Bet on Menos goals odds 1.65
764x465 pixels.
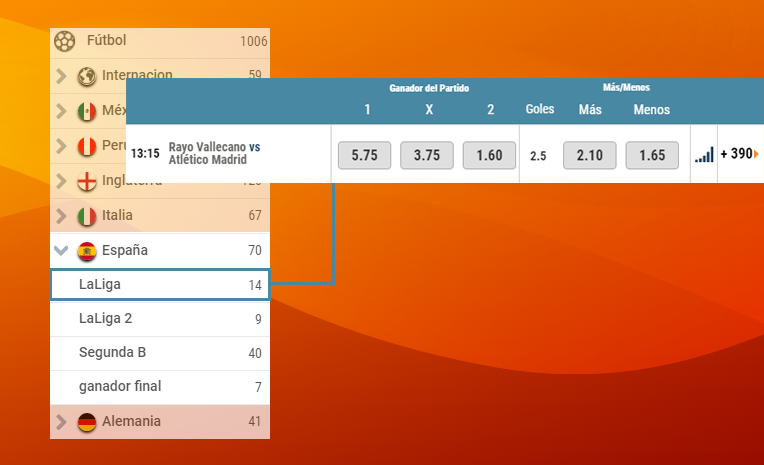[652, 155]
